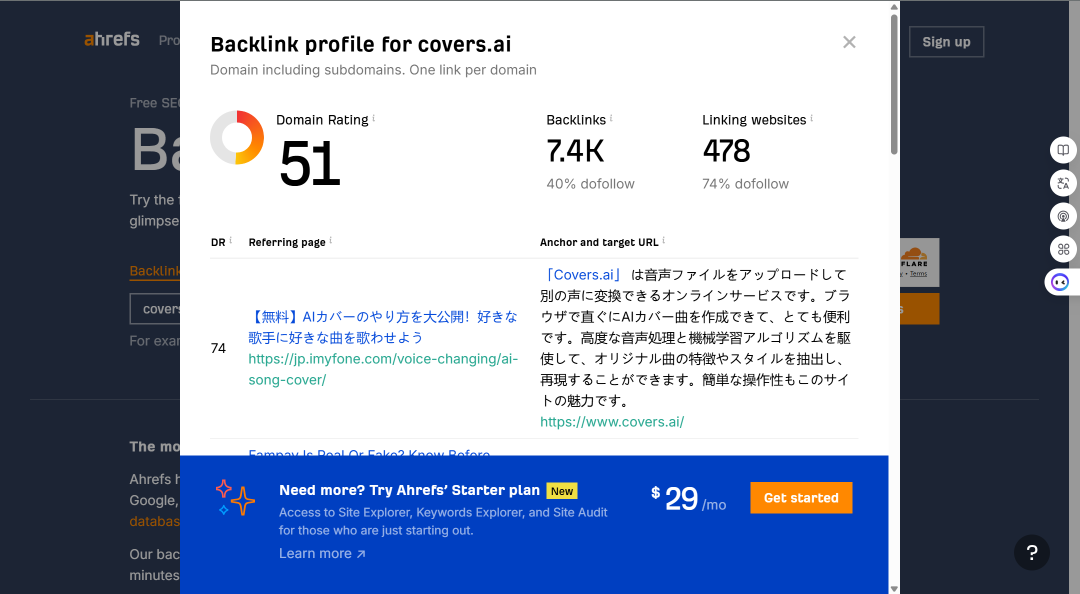
Task: Click the $29 /mo price
Action: (689, 499)
